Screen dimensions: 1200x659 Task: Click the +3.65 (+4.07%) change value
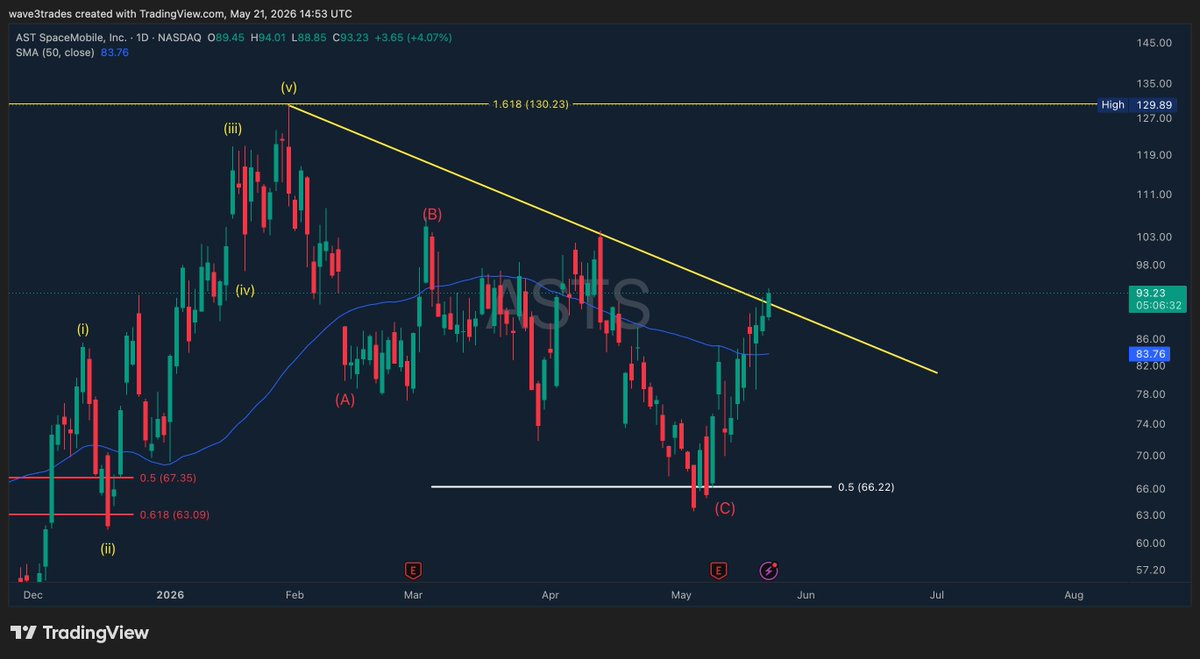(x=412, y=37)
